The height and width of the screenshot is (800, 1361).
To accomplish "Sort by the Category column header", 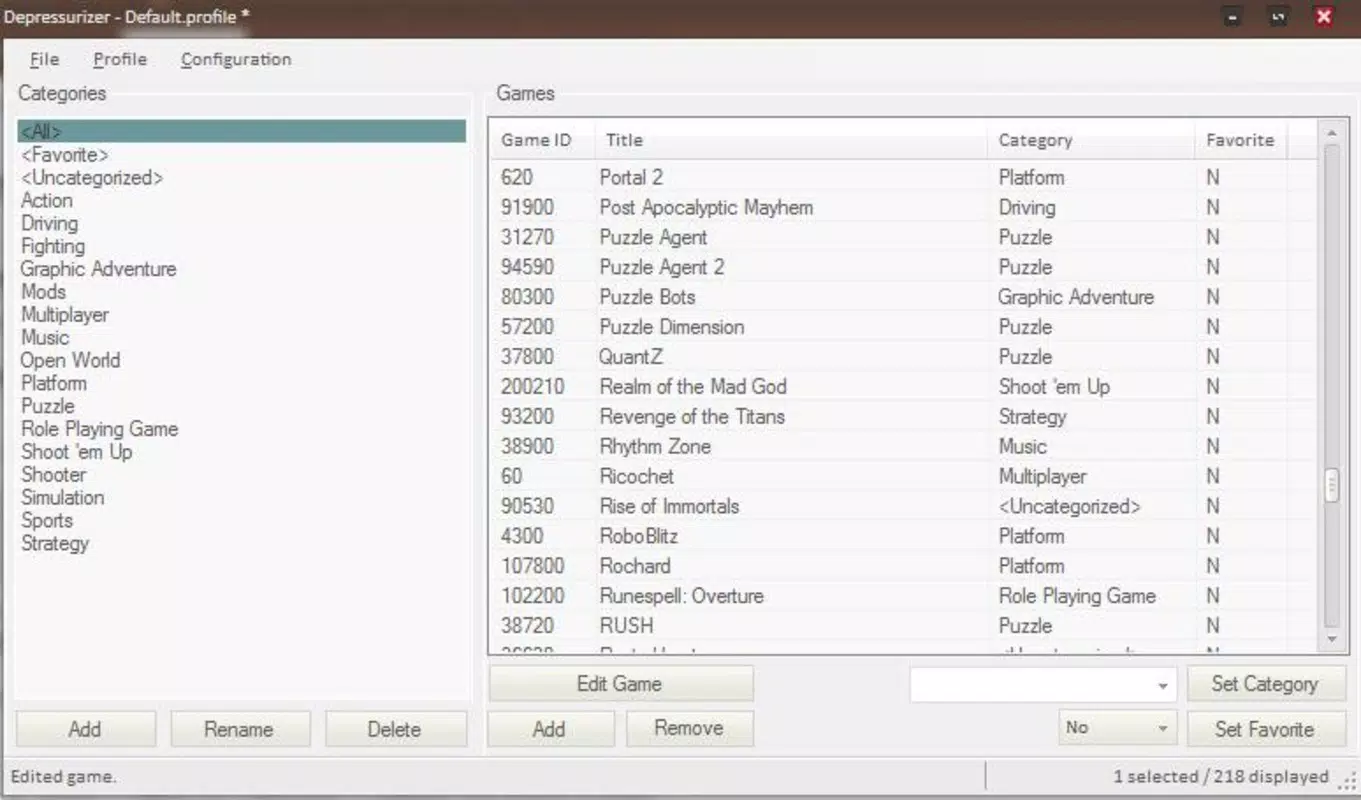I will (x=1091, y=140).
